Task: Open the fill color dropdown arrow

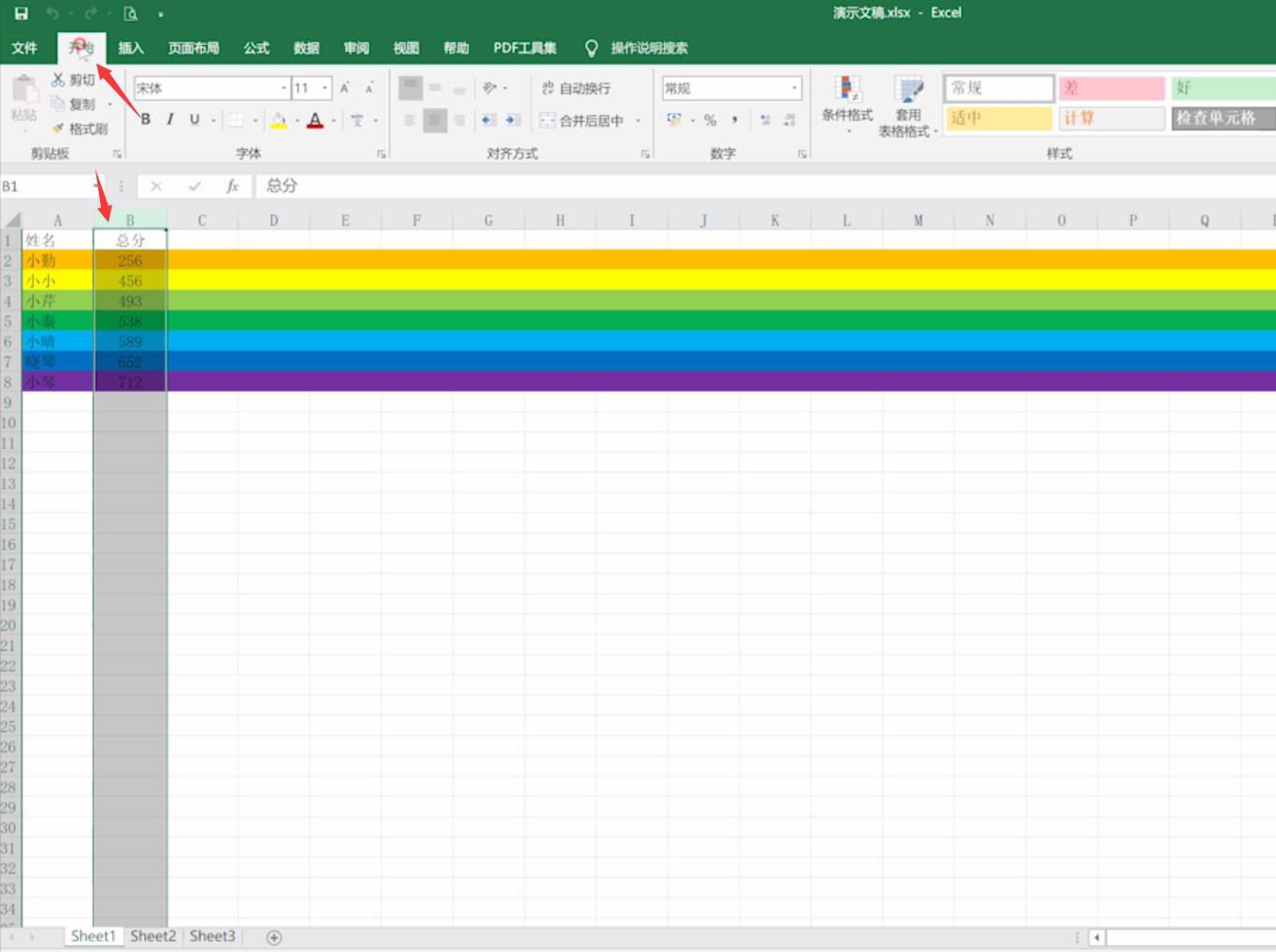Action: pyautogui.click(x=297, y=121)
